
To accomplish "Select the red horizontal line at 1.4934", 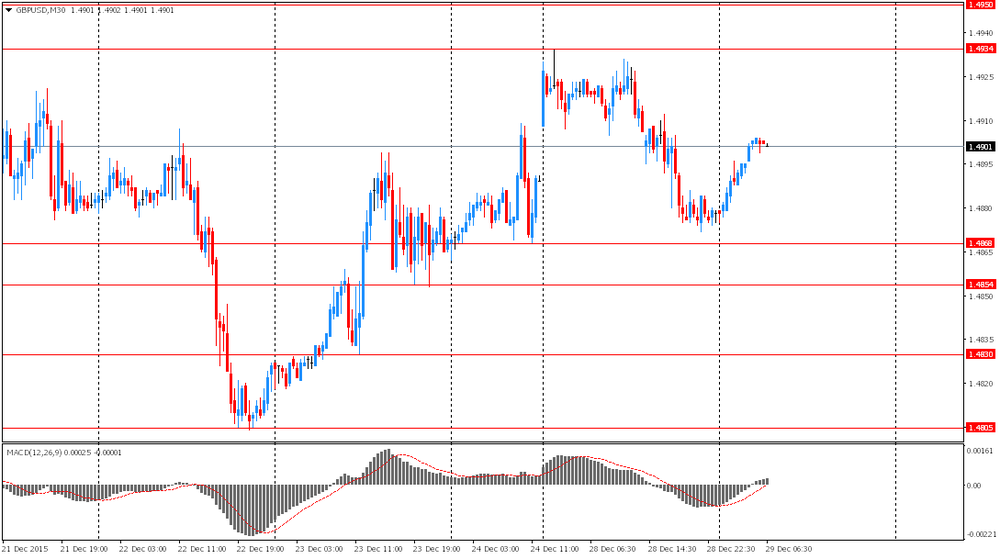I will point(482,49).
